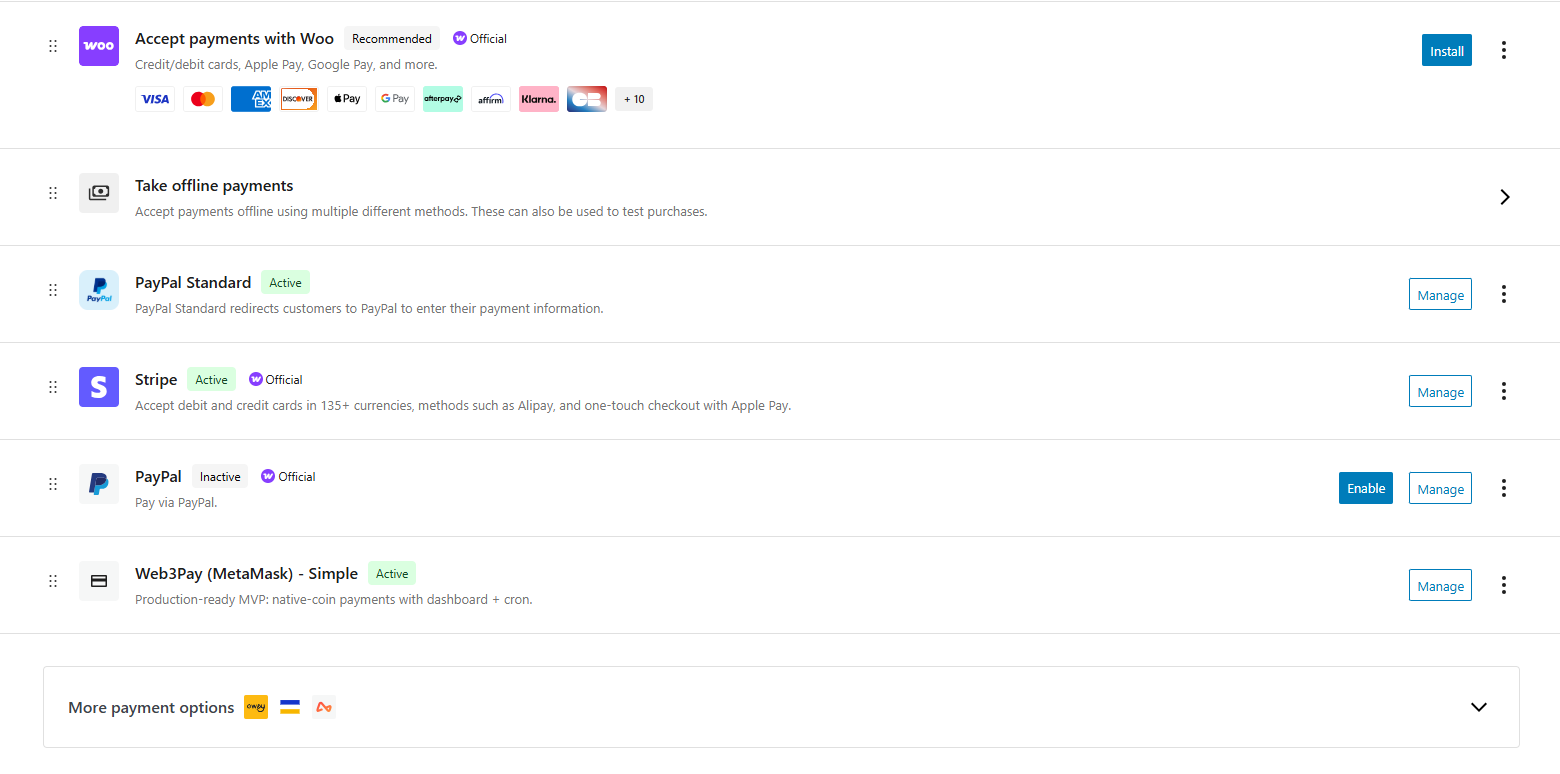This screenshot has width=1560, height=774.
Task: Click drag handle for the Stripe row
Action: [x=53, y=387]
